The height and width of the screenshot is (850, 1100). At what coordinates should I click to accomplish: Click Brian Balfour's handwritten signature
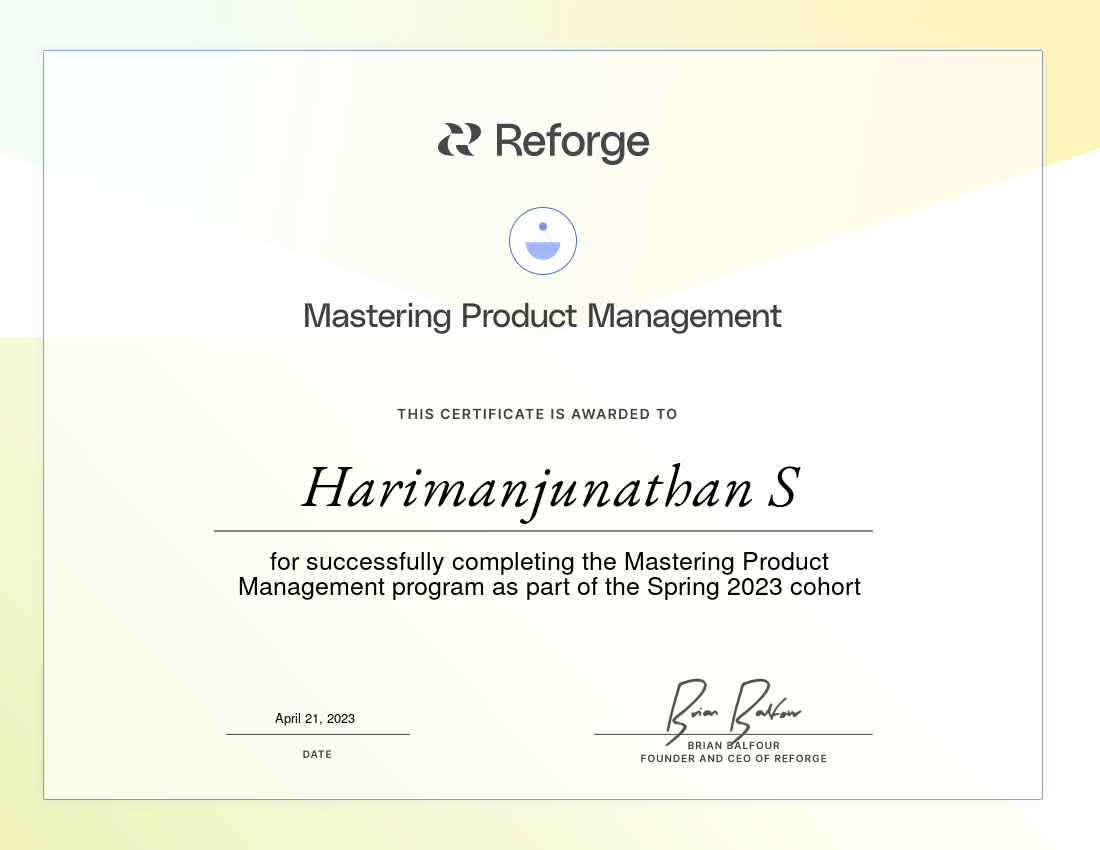[733, 706]
